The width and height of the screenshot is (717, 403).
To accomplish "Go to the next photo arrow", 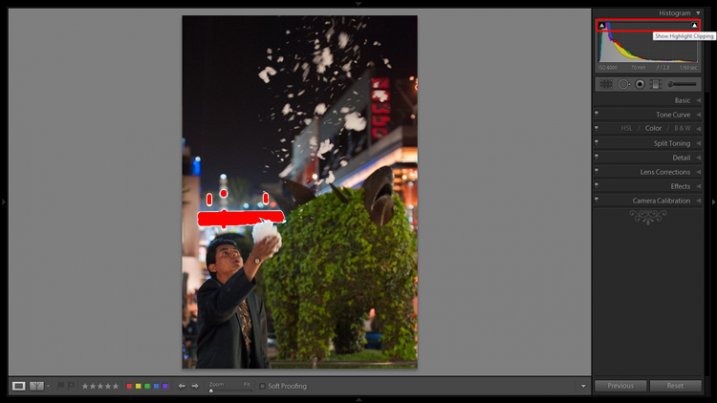I will (196, 386).
